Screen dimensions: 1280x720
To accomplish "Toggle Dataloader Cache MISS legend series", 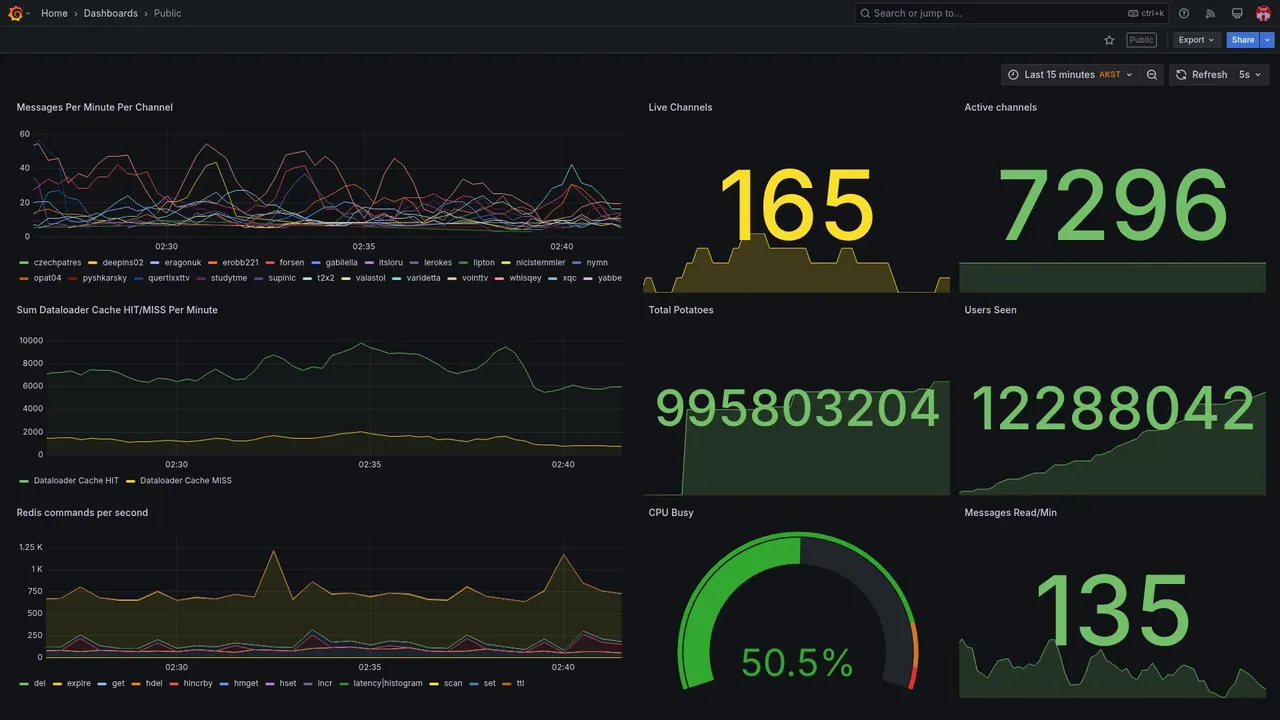I will click(x=186, y=481).
